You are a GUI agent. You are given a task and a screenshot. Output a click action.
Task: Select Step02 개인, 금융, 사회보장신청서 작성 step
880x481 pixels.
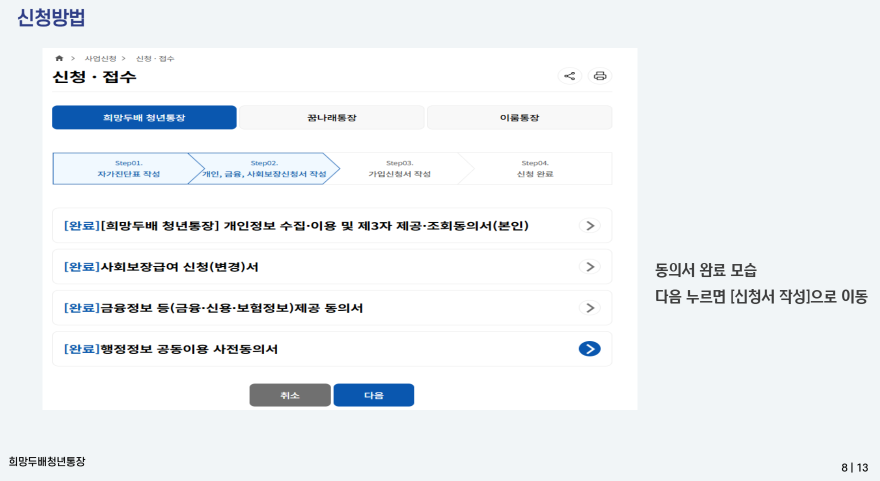pos(264,168)
